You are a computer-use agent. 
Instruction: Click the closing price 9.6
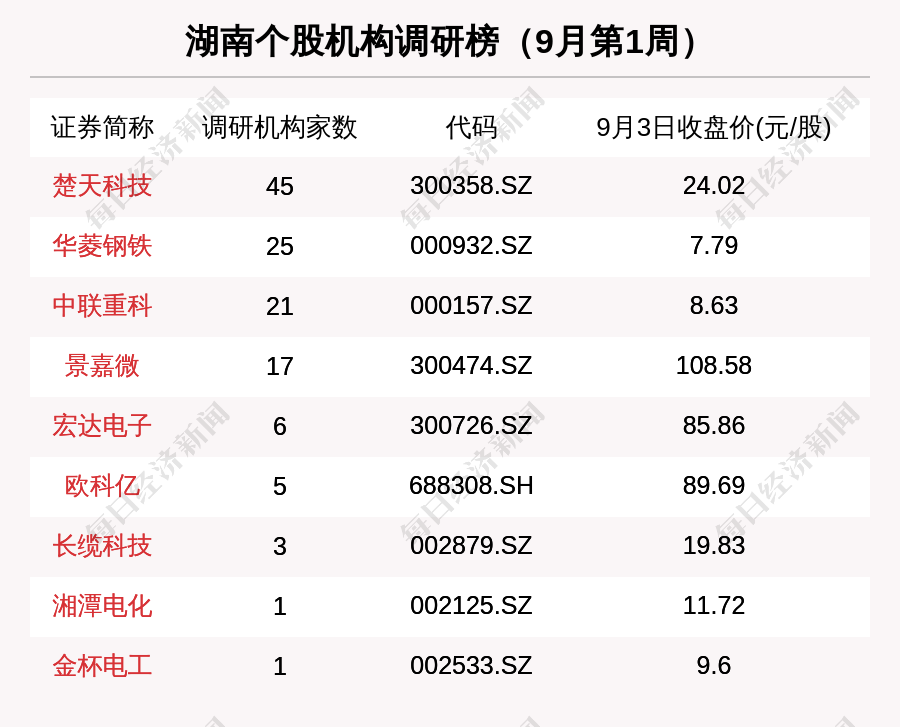pyautogui.click(x=713, y=666)
